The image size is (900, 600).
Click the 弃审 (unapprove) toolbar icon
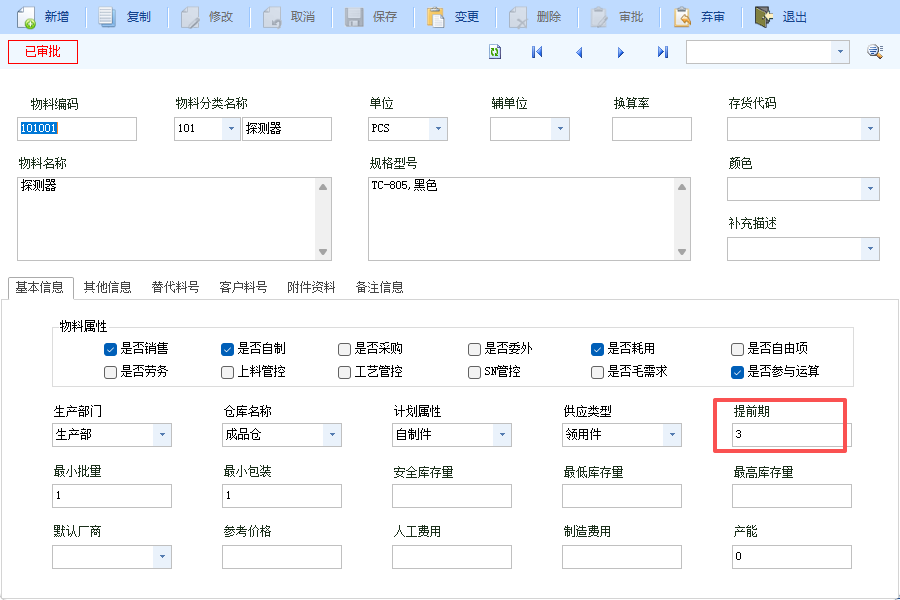[x=682, y=17]
